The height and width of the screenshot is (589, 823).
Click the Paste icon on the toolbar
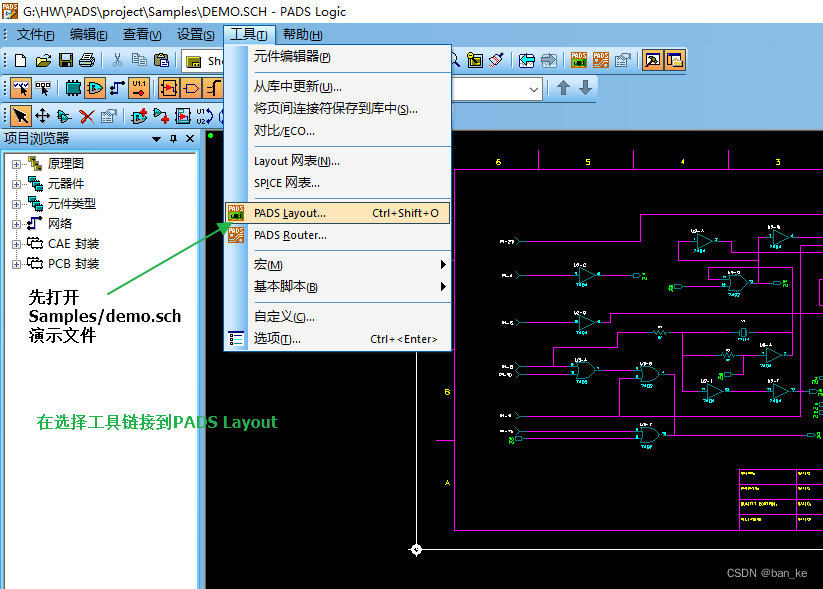click(162, 59)
